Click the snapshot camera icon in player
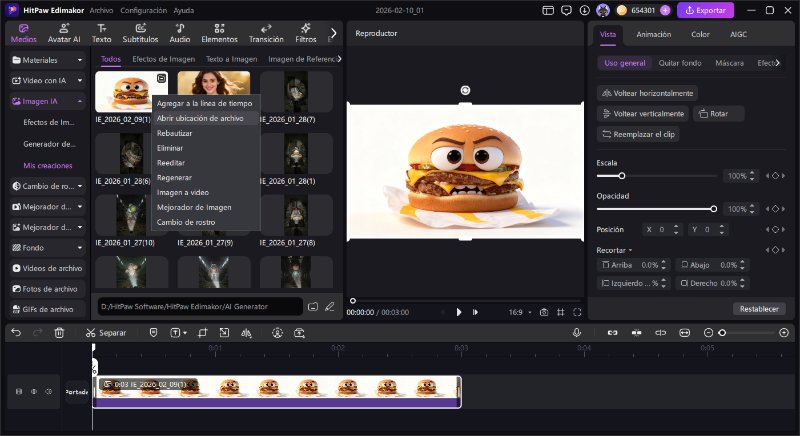This screenshot has height=436, width=800. tap(544, 312)
